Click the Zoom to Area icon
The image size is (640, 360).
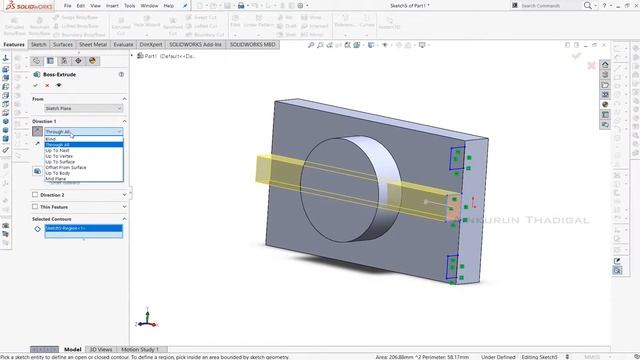[x=320, y=45]
